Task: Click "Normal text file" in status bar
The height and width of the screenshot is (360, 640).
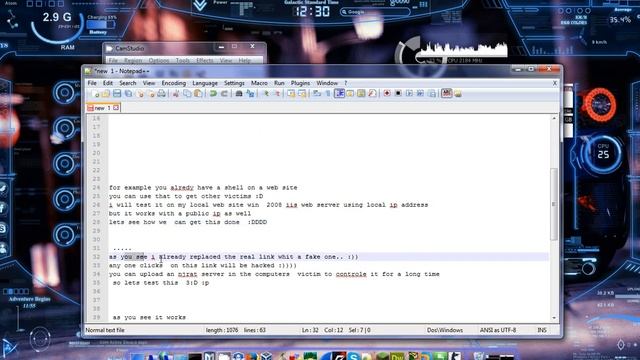Action: (105, 330)
